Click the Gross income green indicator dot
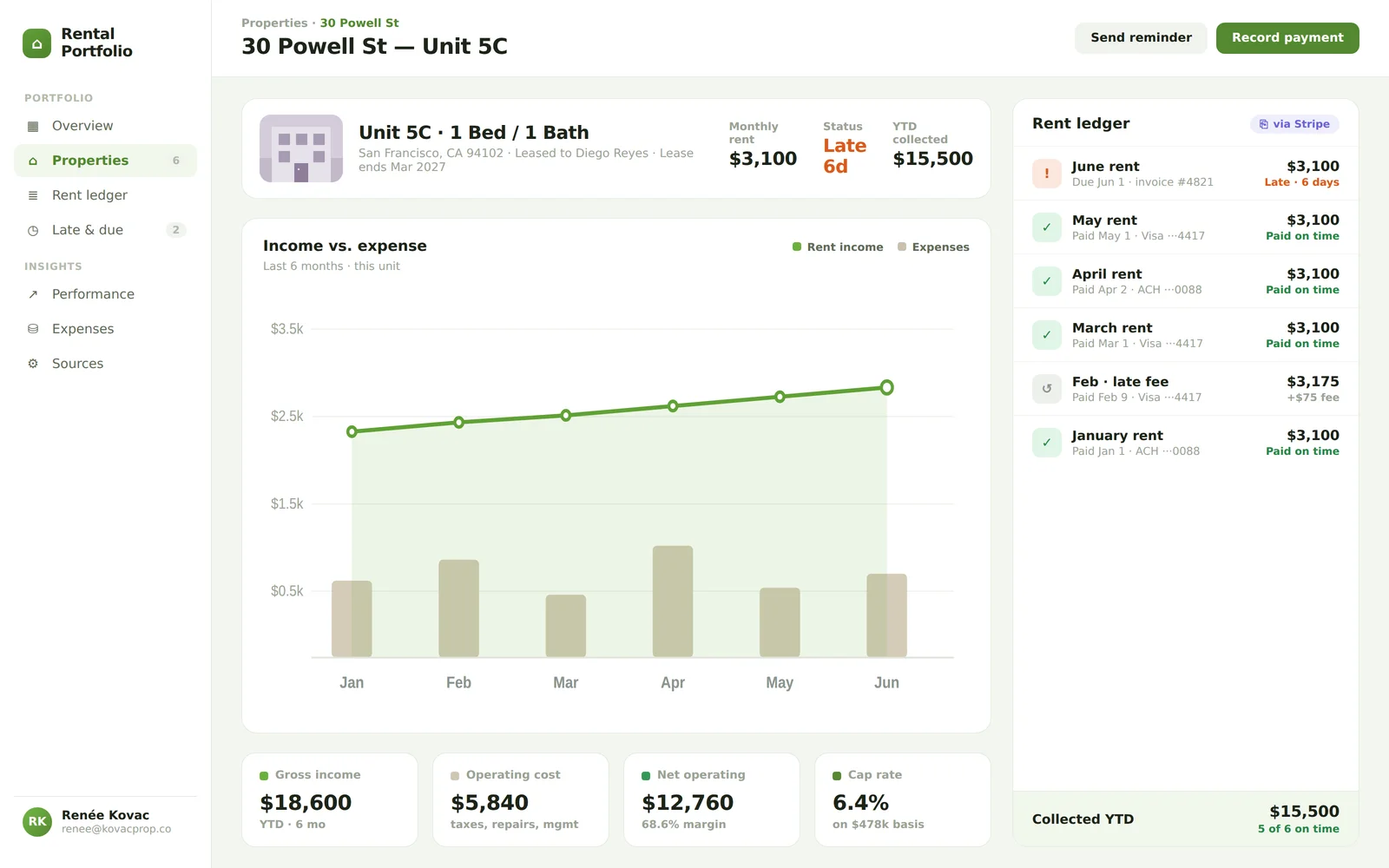Viewport: 1389px width, 868px height. (264, 776)
